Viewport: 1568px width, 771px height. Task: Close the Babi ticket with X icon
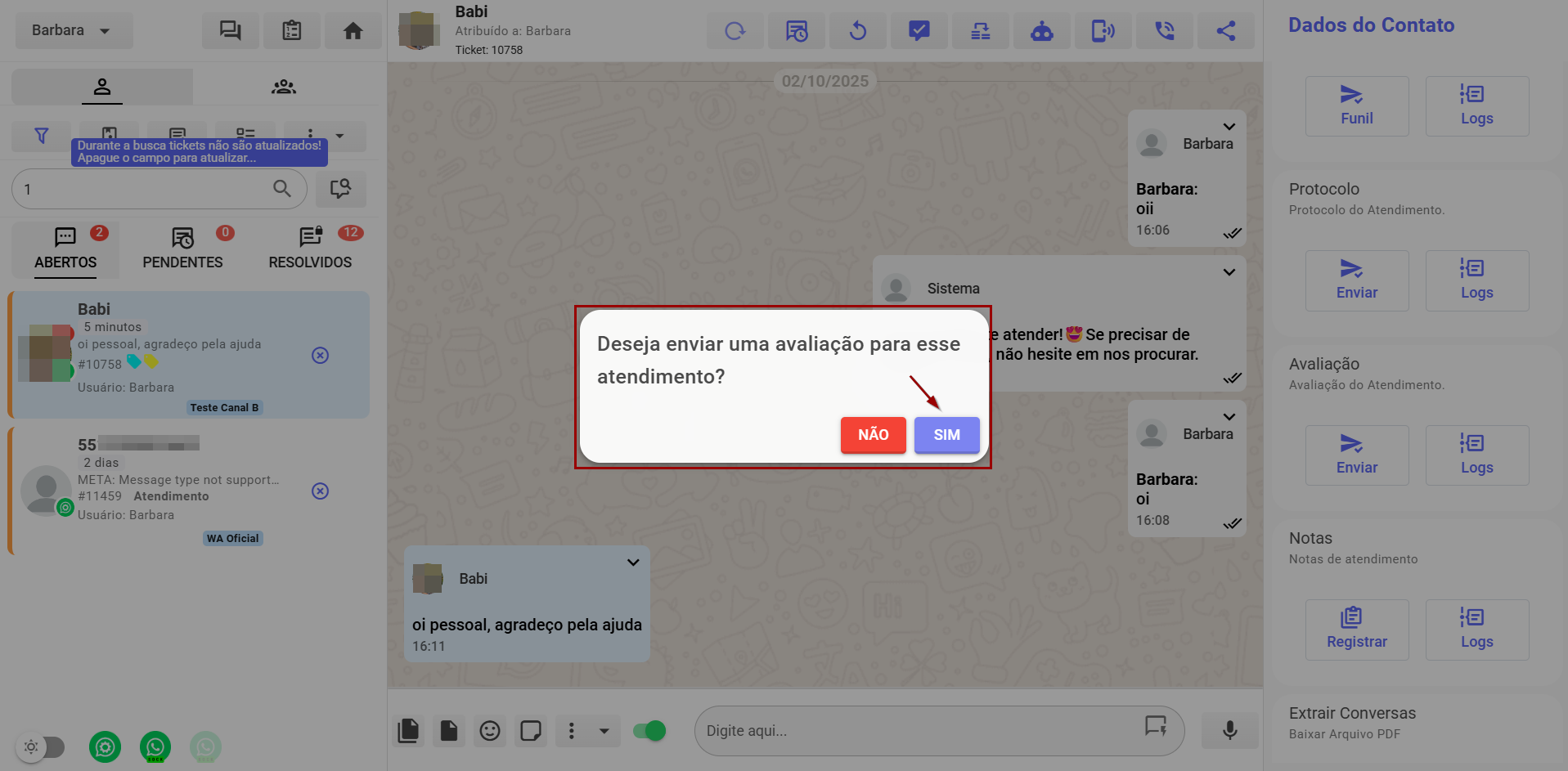point(320,355)
